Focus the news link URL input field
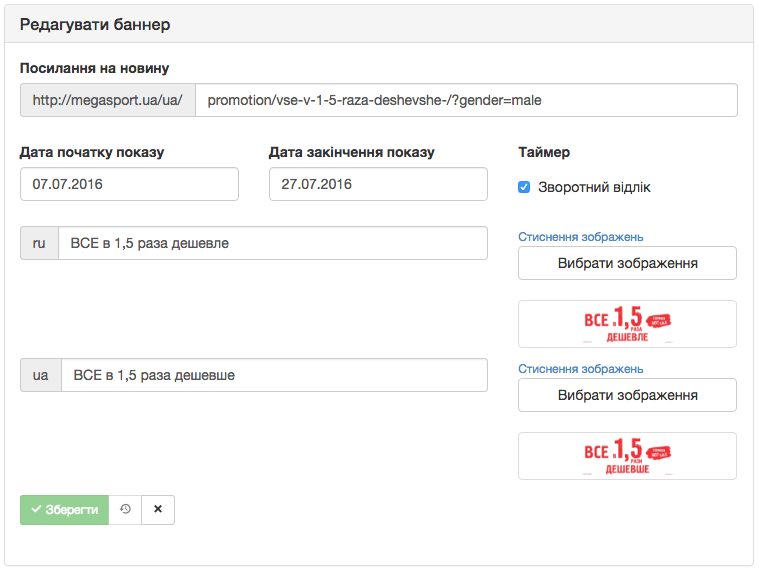The width and height of the screenshot is (759, 574). point(466,100)
